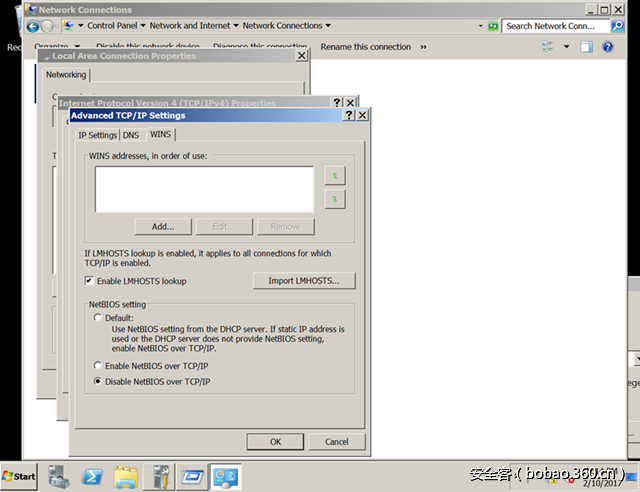Image resolution: width=640 pixels, height=492 pixels.
Task: Open the Start menu
Action: coord(19,476)
